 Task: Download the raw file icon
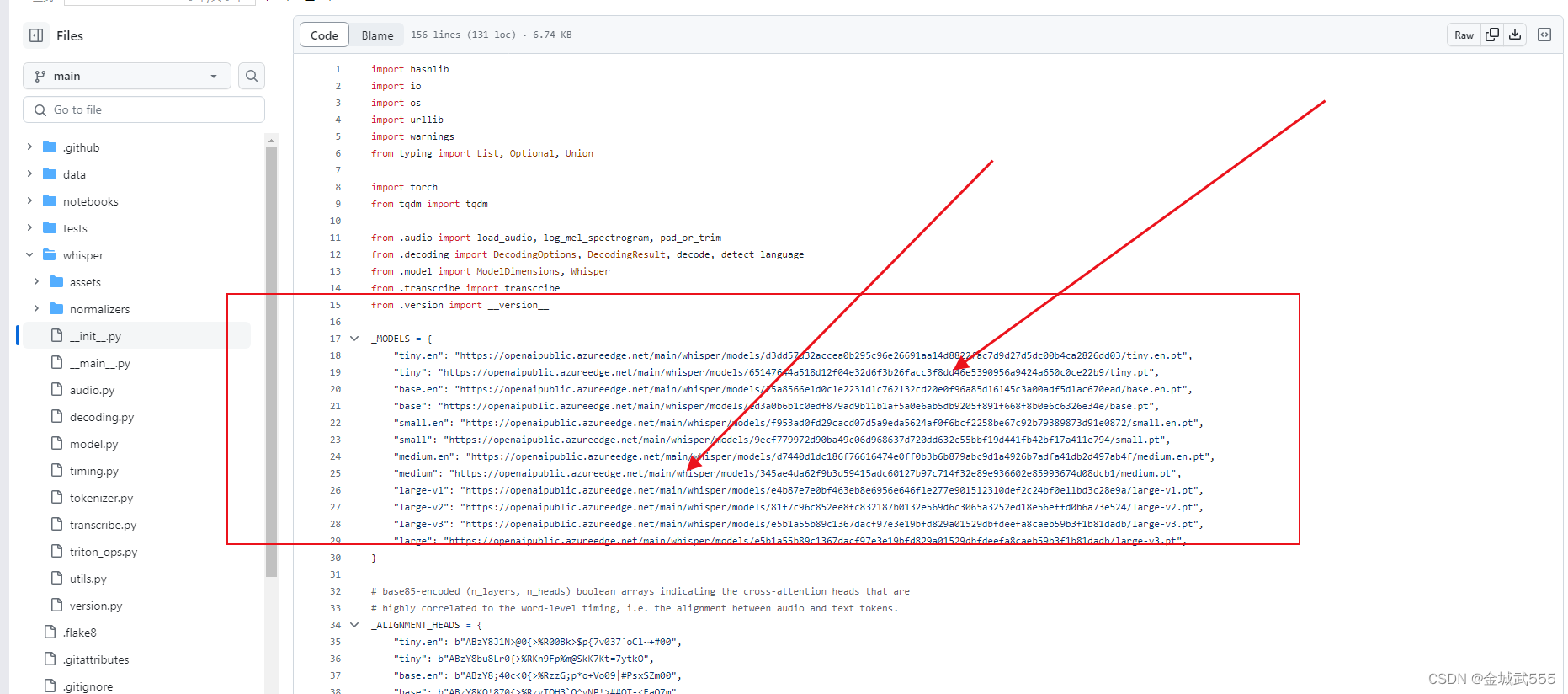[1515, 35]
